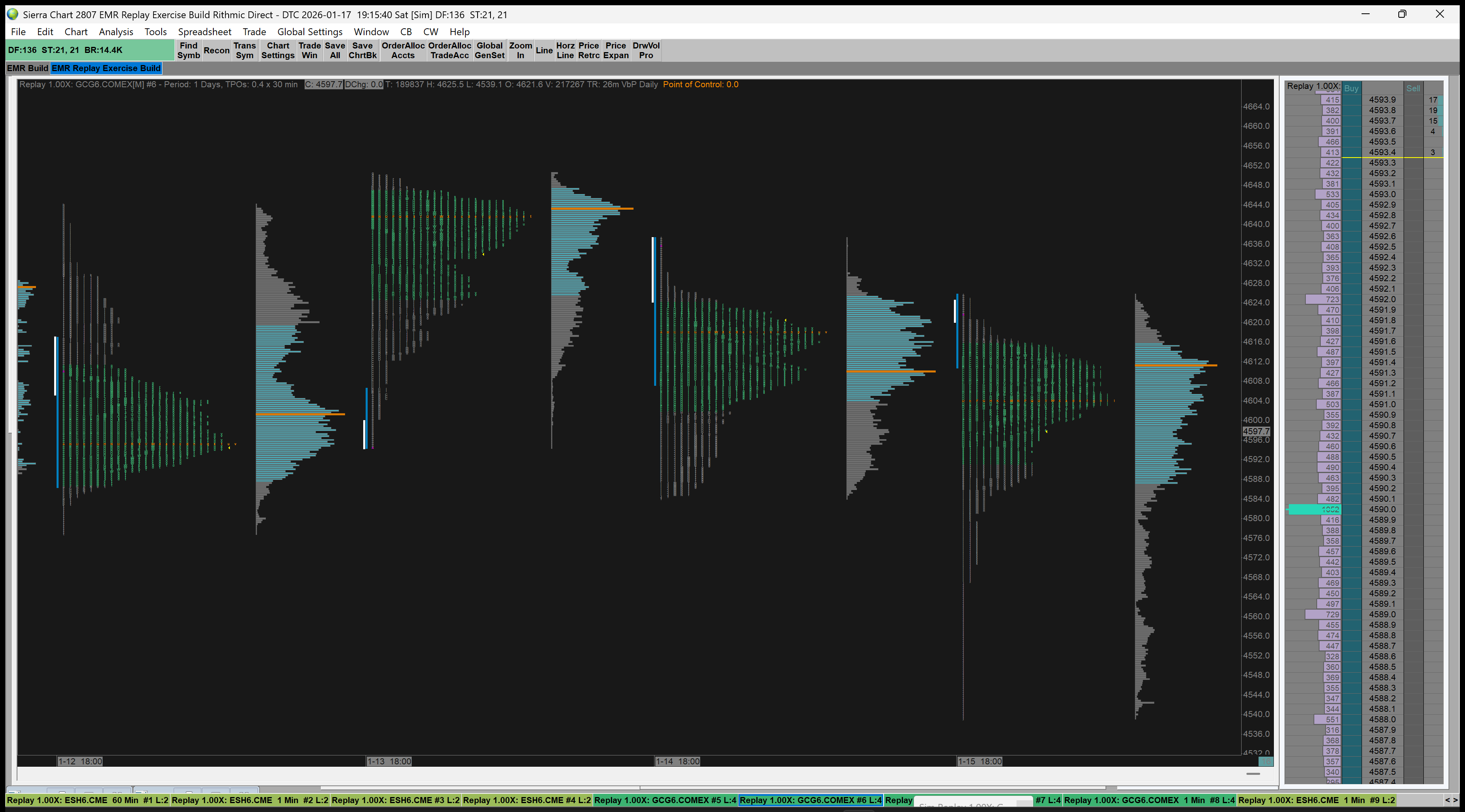Click the Sierra Chart title bar icon
This screenshot has width=1465, height=812.
coord(13,14)
